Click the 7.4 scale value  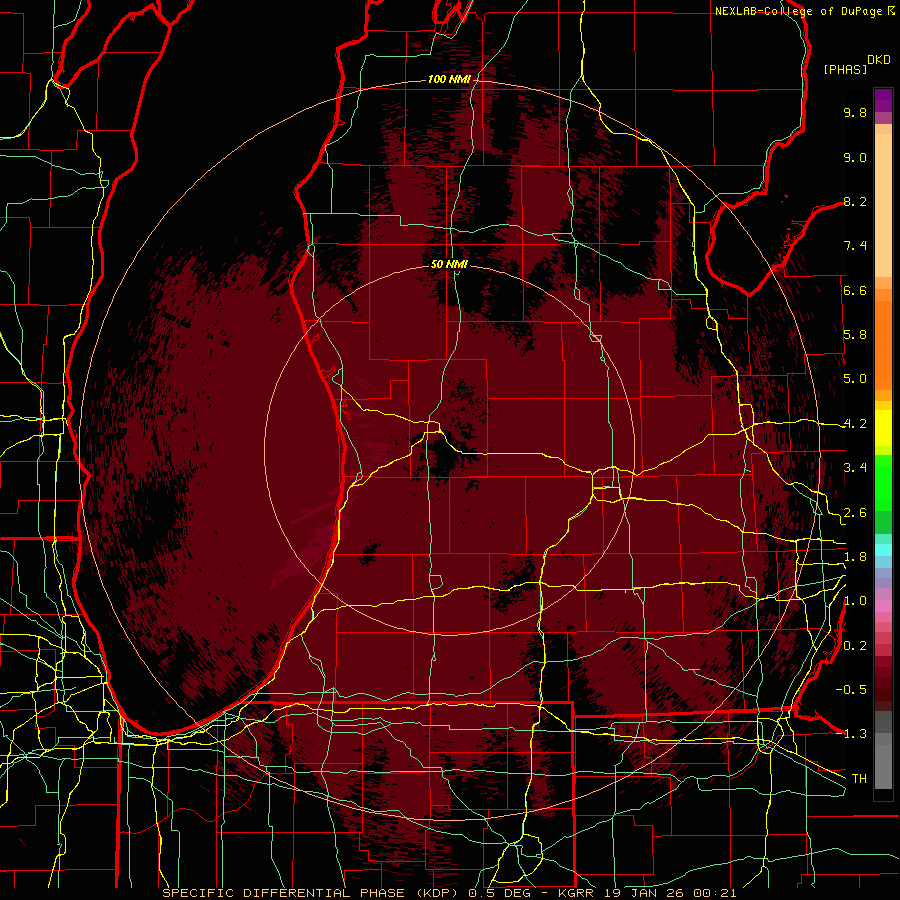(x=855, y=246)
